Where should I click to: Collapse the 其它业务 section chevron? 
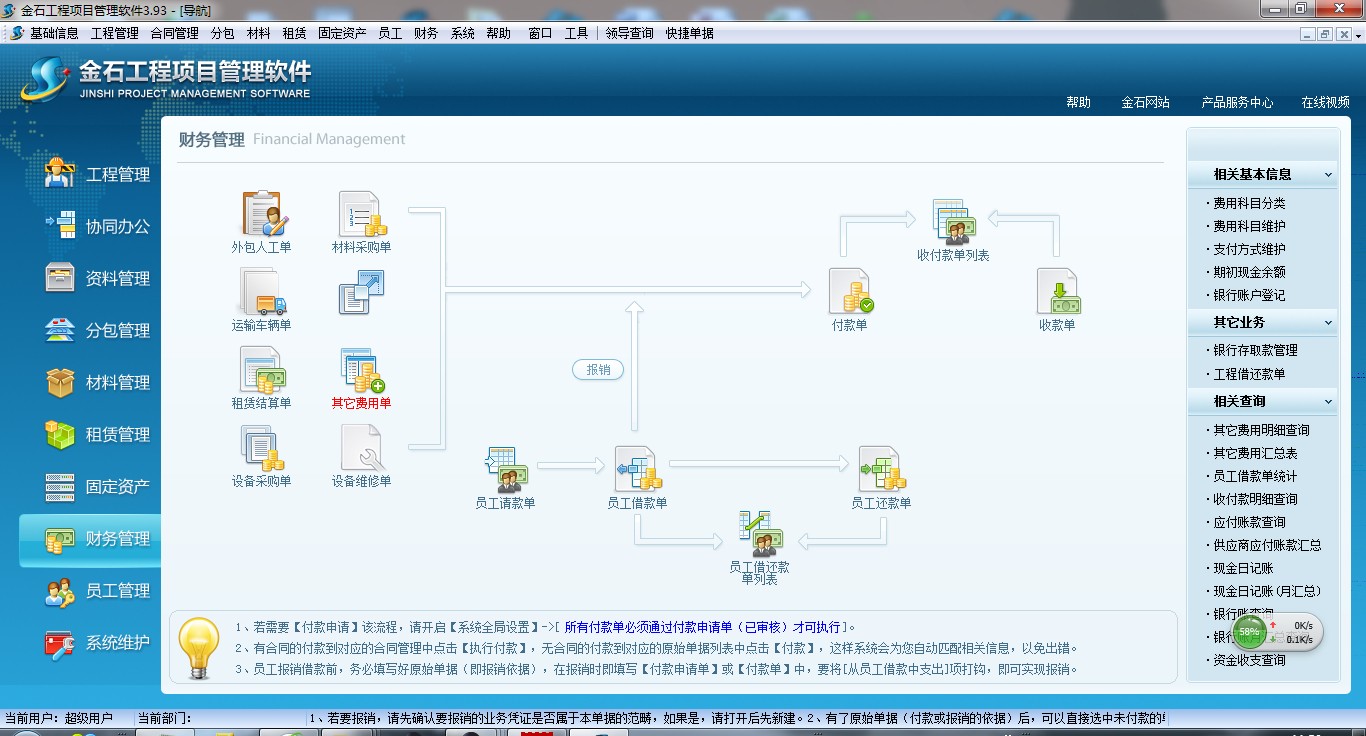tap(1328, 323)
